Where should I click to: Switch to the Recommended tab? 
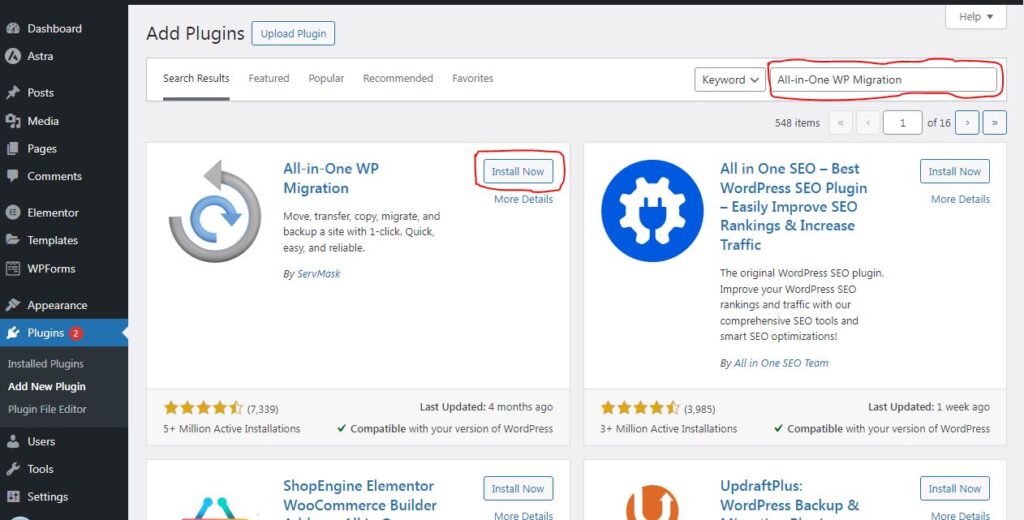coord(398,78)
